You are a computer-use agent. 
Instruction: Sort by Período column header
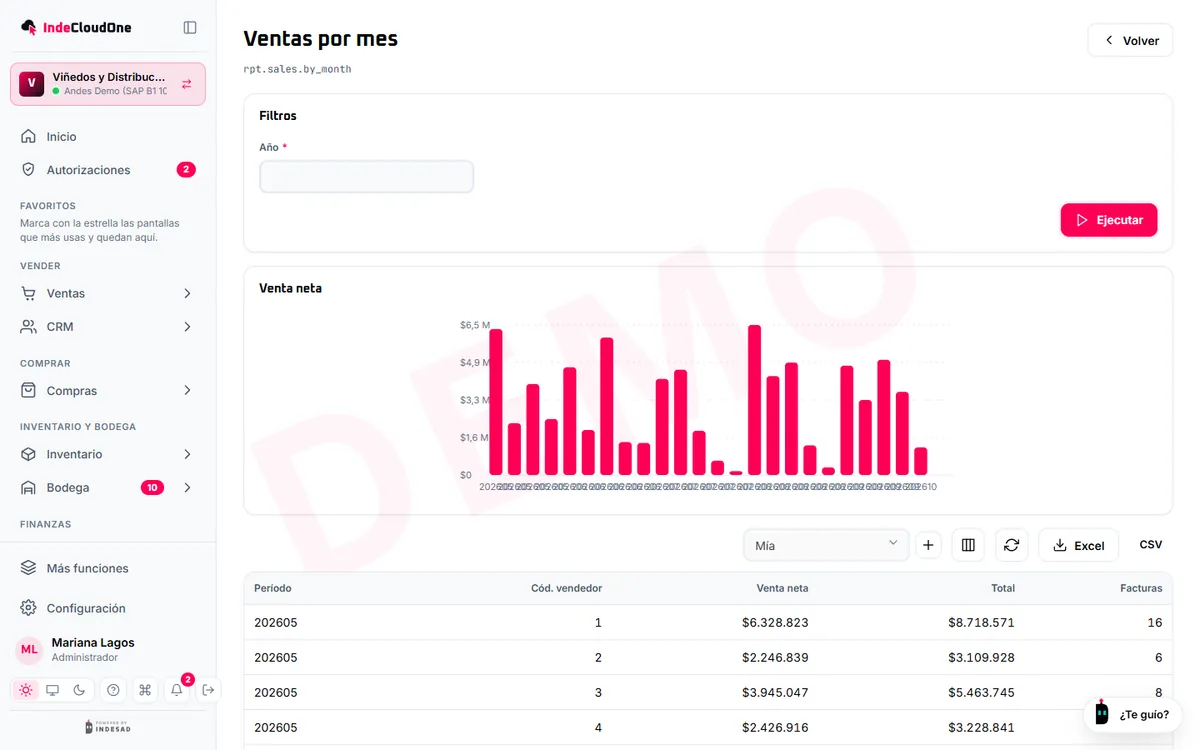(273, 588)
